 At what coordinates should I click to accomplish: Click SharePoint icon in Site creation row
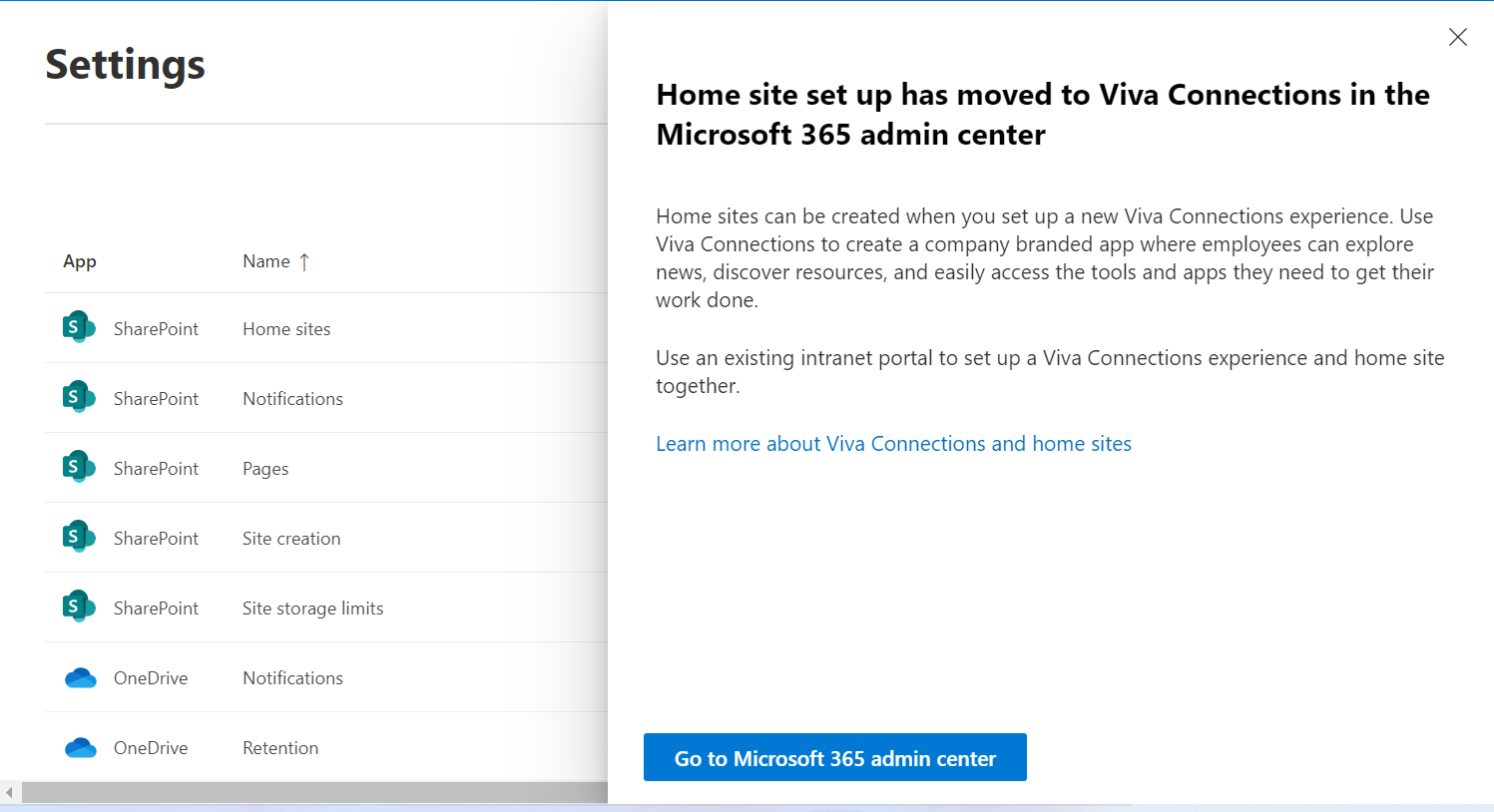click(x=79, y=537)
